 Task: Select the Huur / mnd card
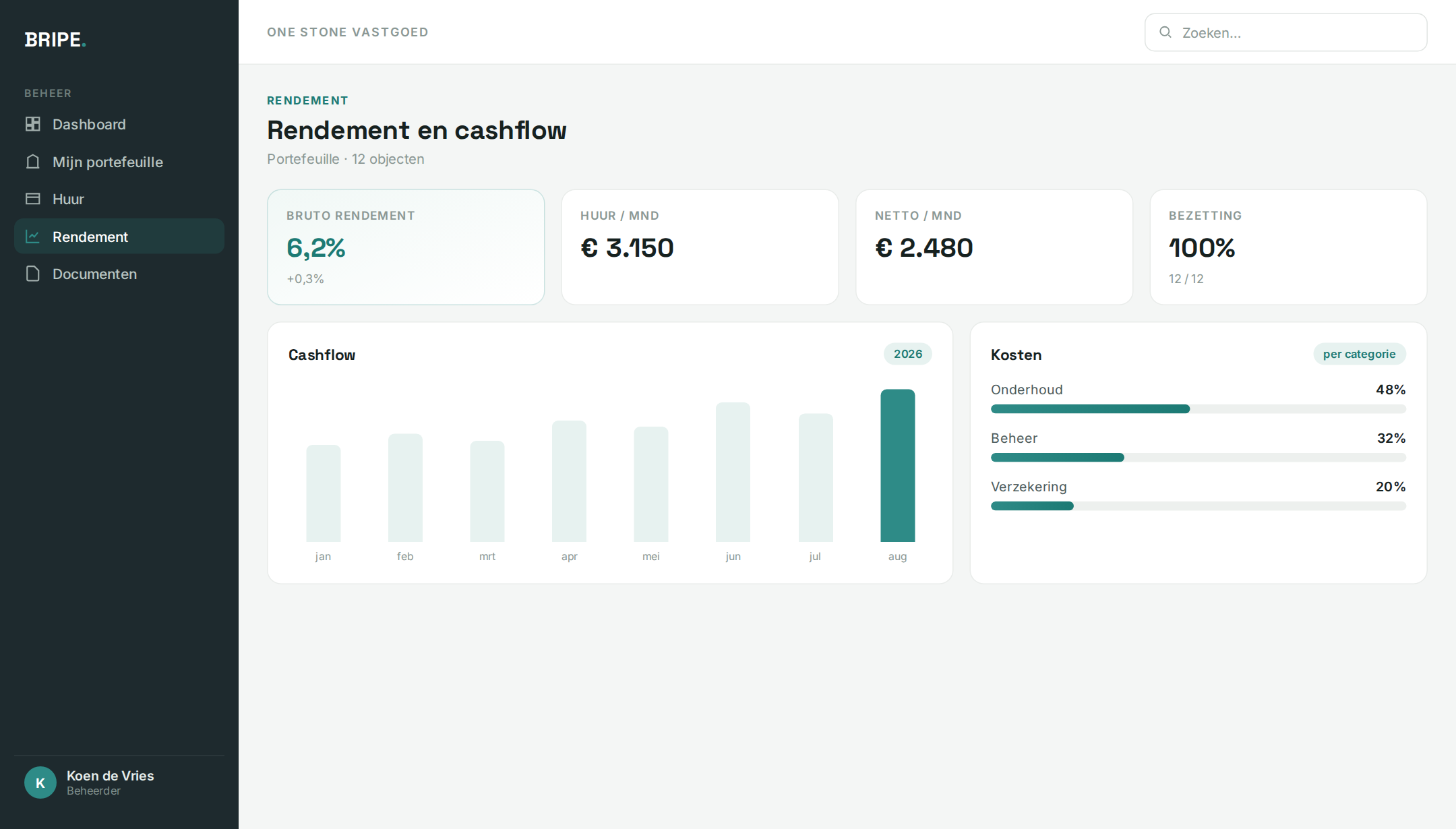click(x=700, y=247)
